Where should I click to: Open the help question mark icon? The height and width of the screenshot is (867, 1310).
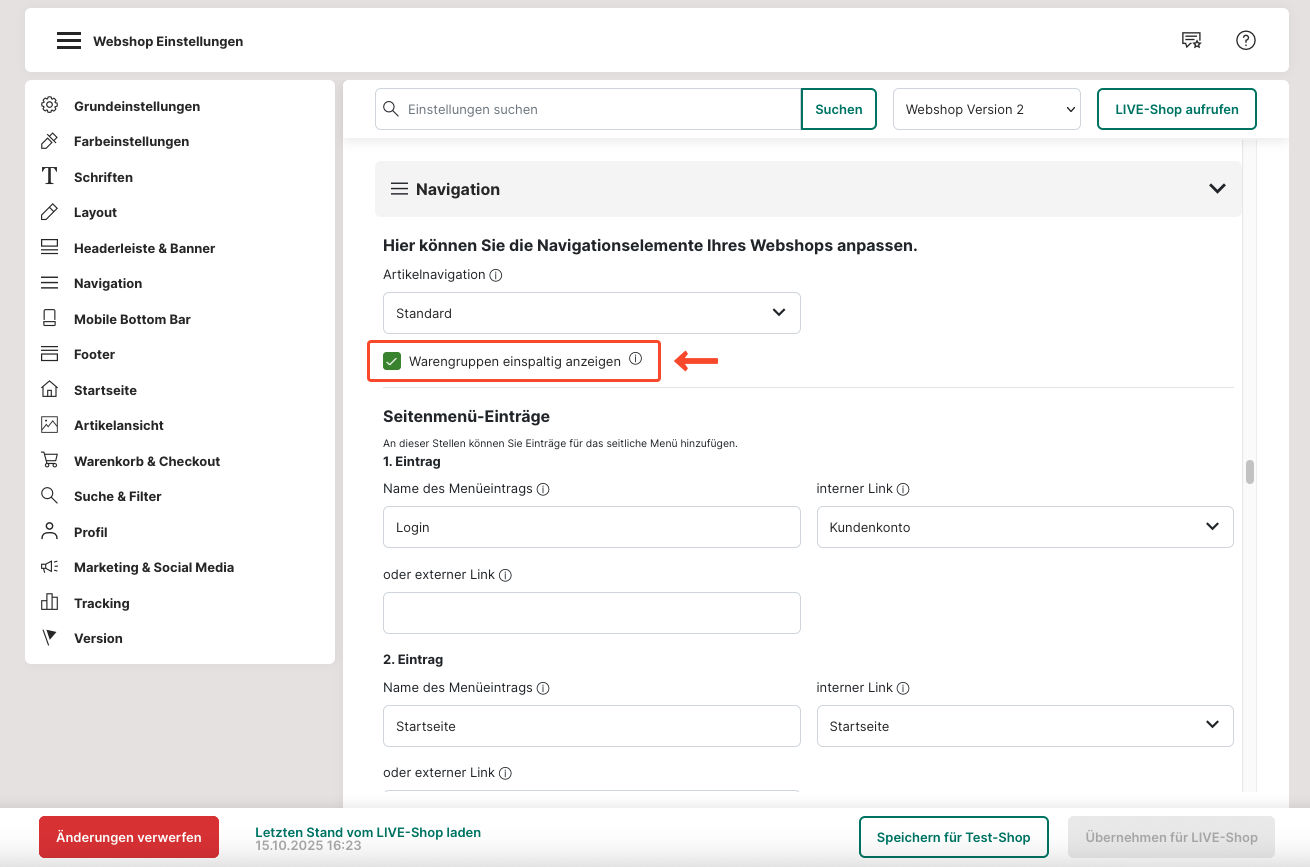(1245, 41)
